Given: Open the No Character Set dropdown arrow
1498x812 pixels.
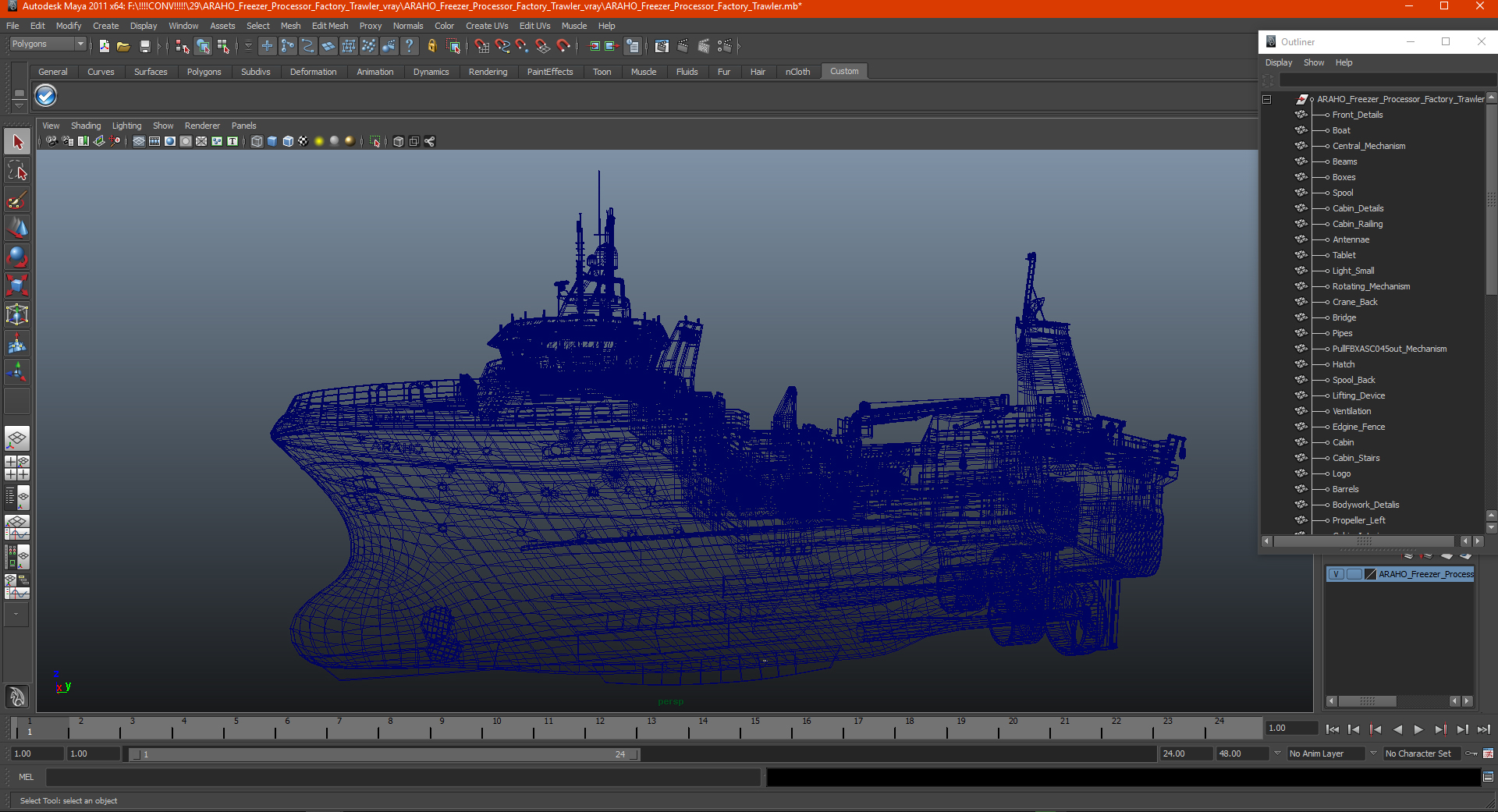Looking at the screenshot, I should pyautogui.click(x=1374, y=753).
